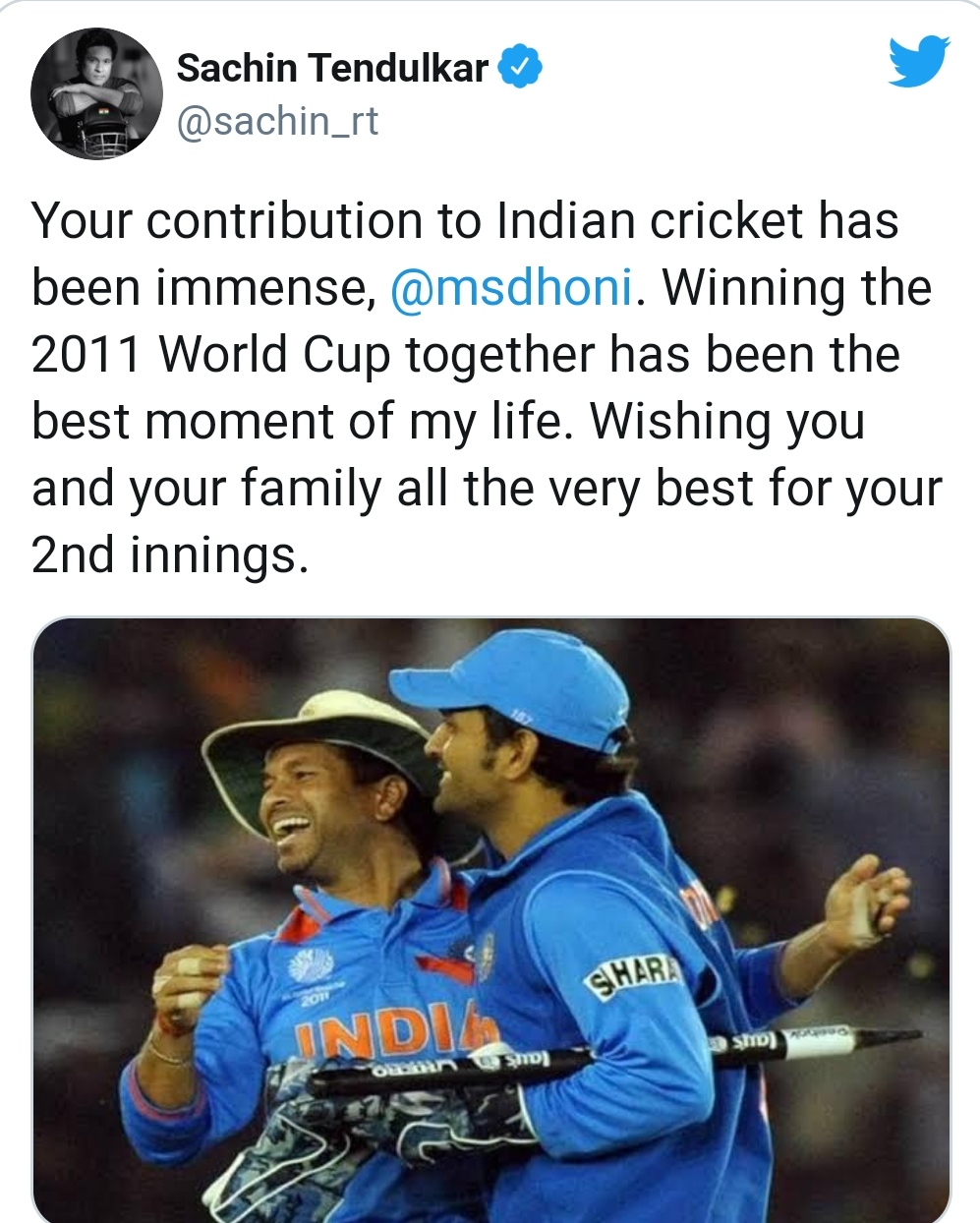Click the blue verified checkmark badge

coord(521,68)
